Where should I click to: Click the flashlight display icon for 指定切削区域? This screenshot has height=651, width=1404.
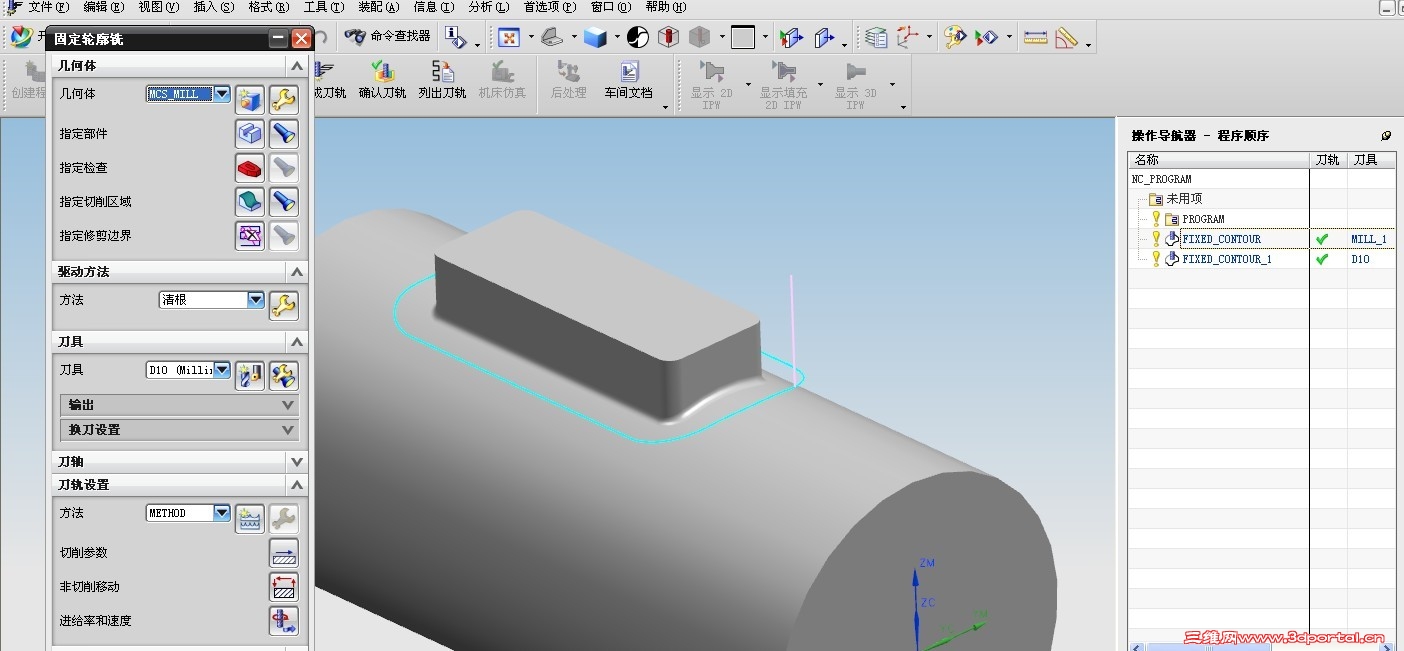(x=284, y=202)
